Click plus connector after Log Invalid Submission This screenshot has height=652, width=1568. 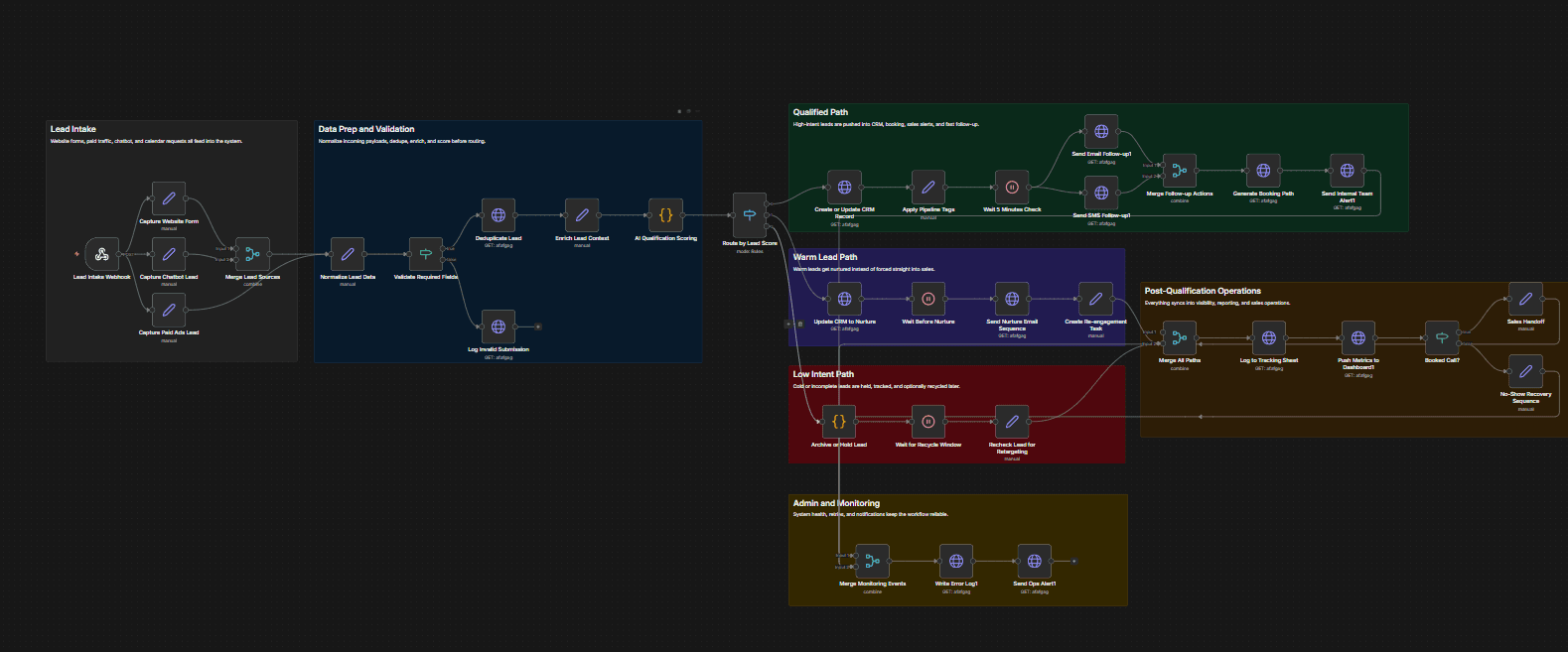coord(537,326)
